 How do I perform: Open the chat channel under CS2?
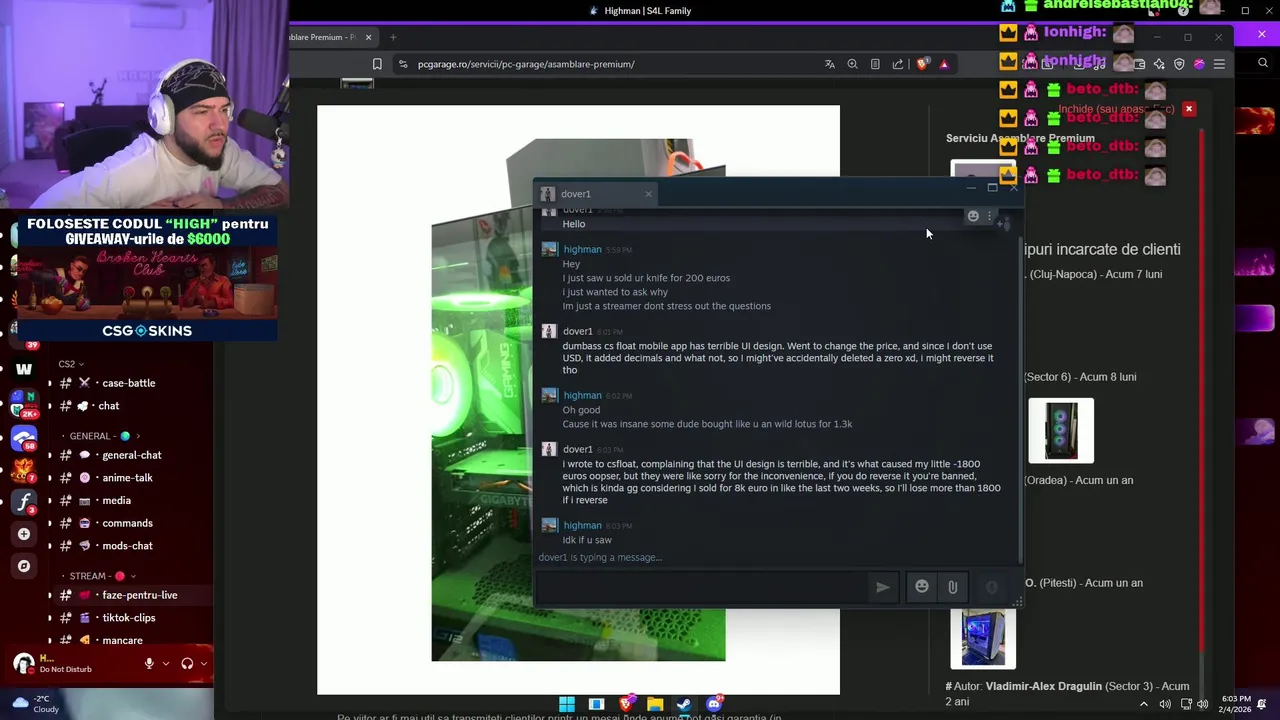(108, 406)
